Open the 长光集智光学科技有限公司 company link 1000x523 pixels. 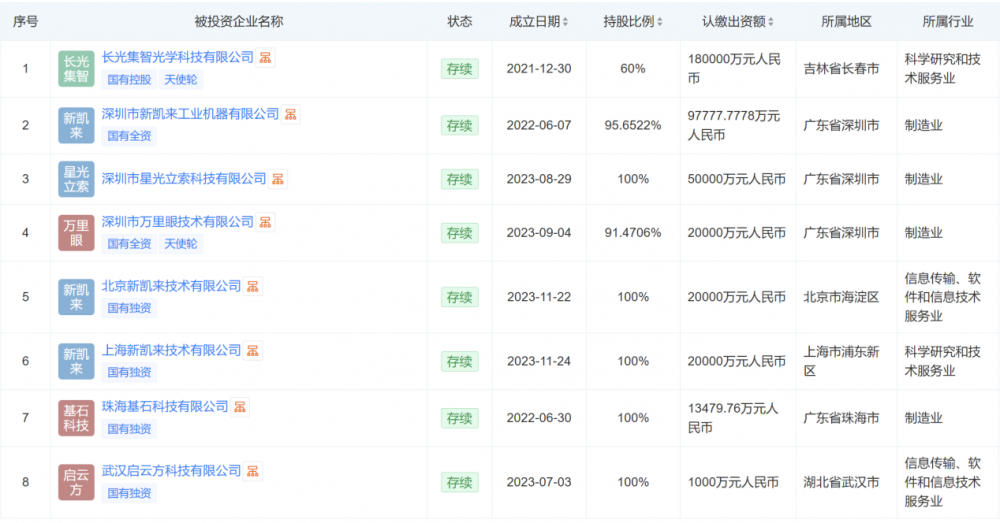click(178, 58)
